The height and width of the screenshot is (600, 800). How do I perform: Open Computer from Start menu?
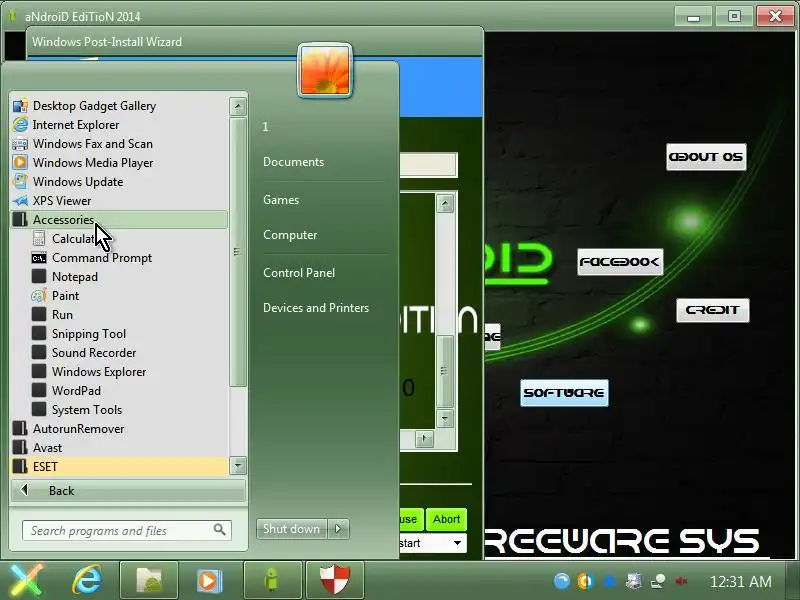[290, 235]
